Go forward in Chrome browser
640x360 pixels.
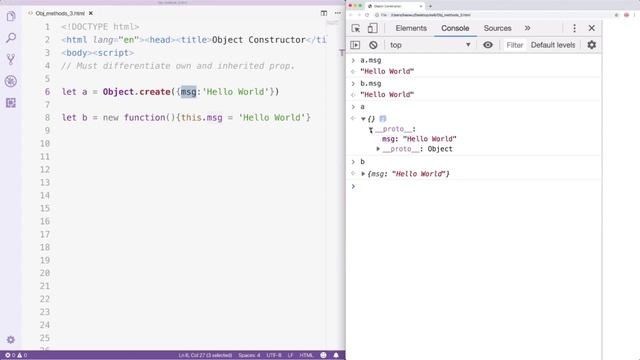pos(359,15)
